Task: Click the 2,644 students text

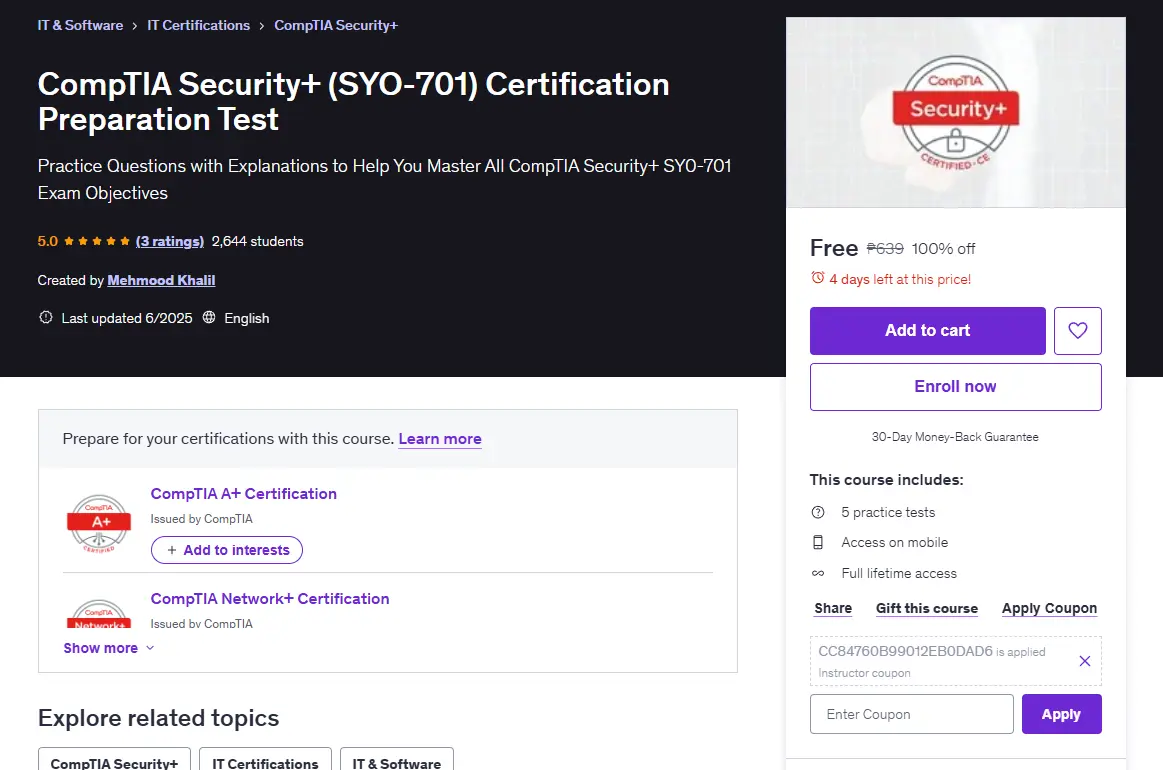Action: [x=257, y=241]
